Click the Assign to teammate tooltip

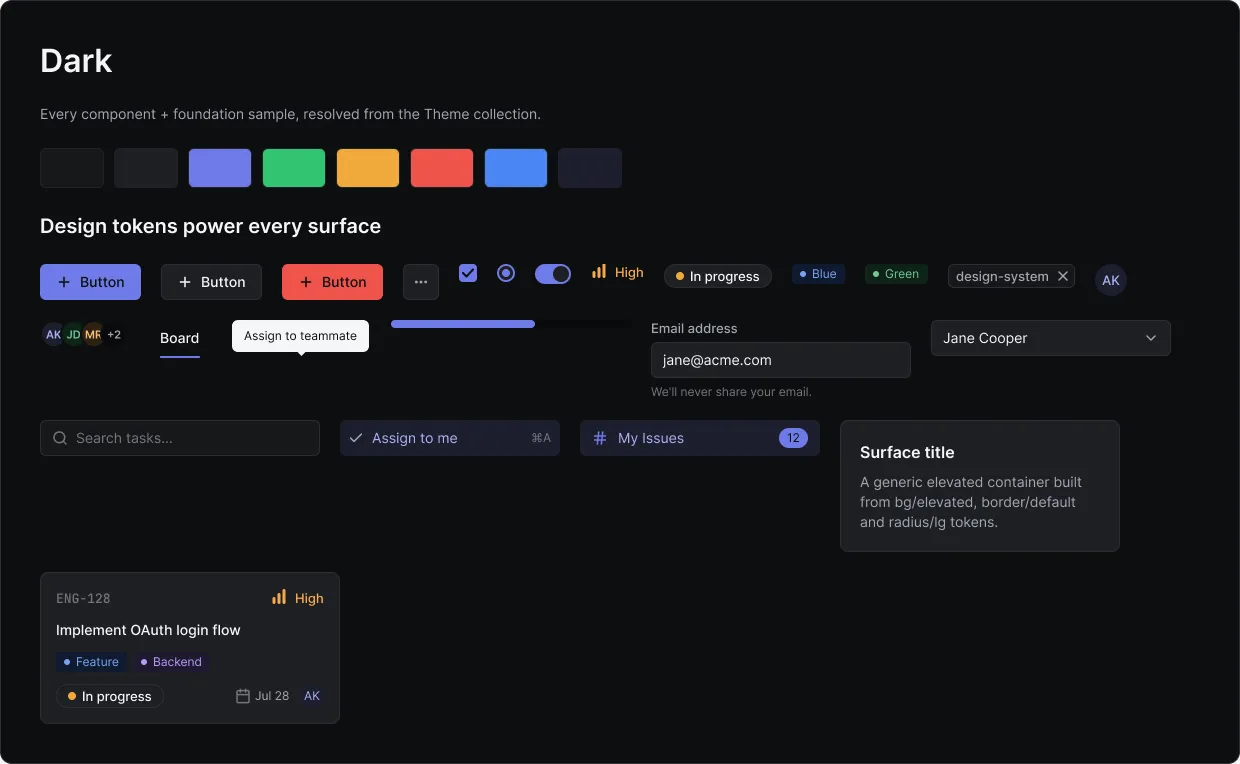(300, 336)
